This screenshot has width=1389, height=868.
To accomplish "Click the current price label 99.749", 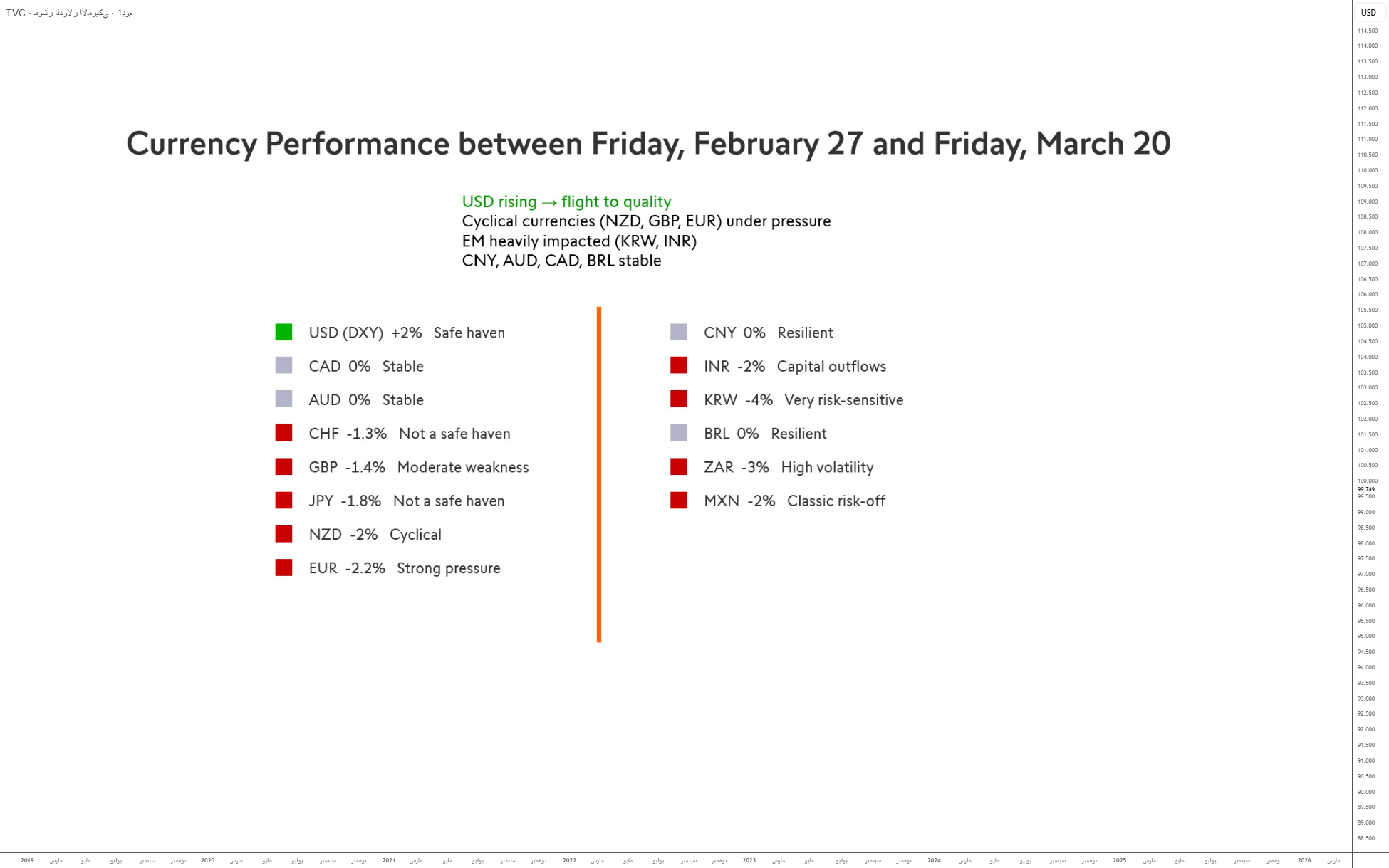I will coord(1365,489).
